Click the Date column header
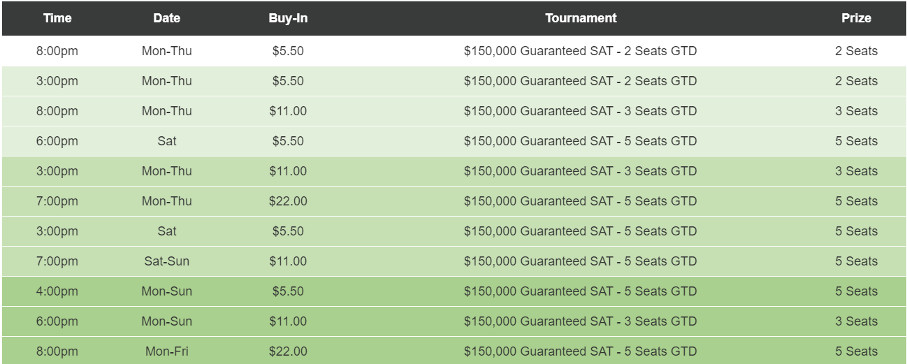907x364 pixels. pyautogui.click(x=167, y=18)
